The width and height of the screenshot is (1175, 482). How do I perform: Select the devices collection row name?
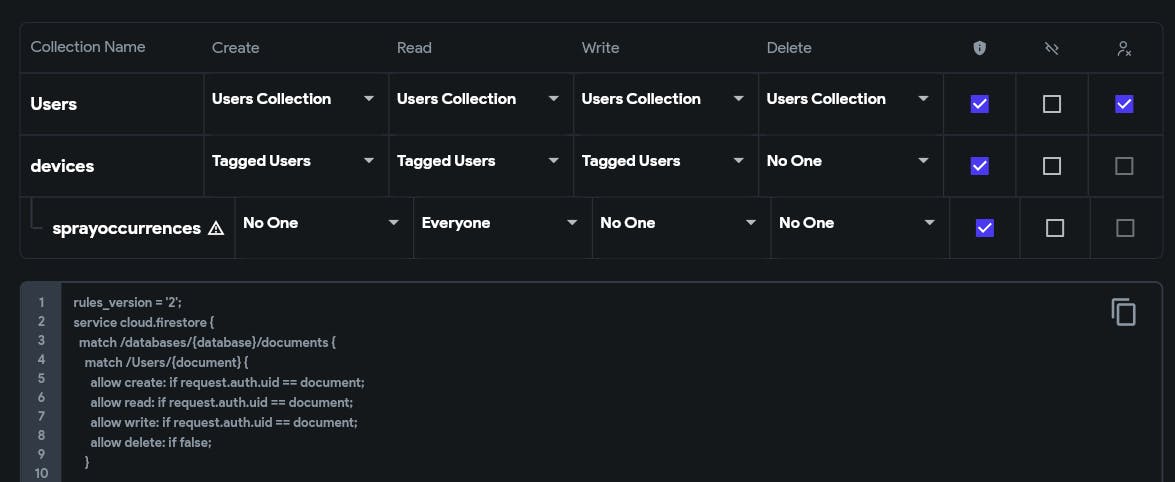62,166
